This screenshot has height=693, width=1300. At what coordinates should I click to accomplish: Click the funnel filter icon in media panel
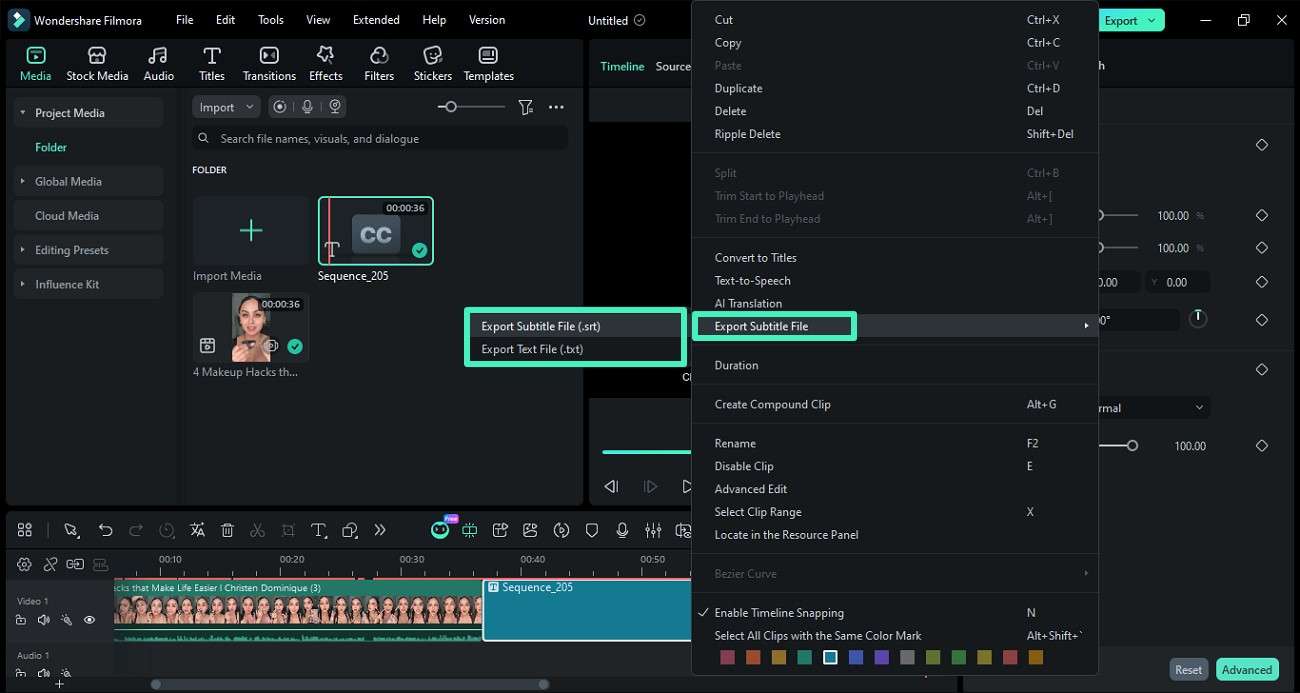(525, 107)
